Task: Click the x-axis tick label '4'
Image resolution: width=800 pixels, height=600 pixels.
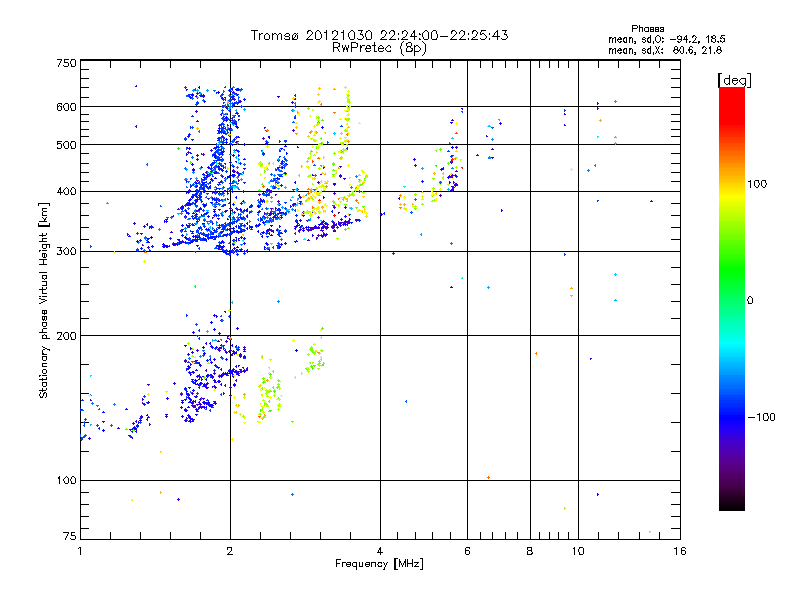Action: (380, 551)
